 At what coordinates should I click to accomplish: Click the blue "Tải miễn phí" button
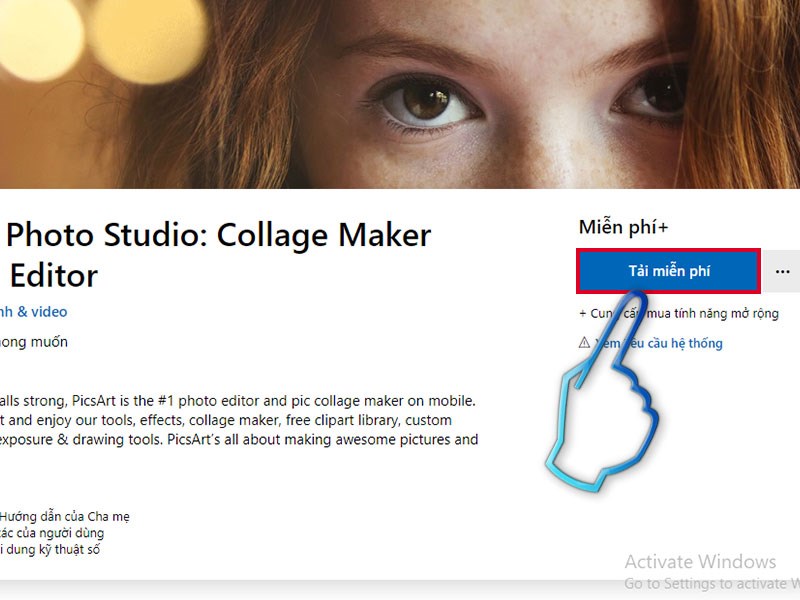tap(668, 271)
